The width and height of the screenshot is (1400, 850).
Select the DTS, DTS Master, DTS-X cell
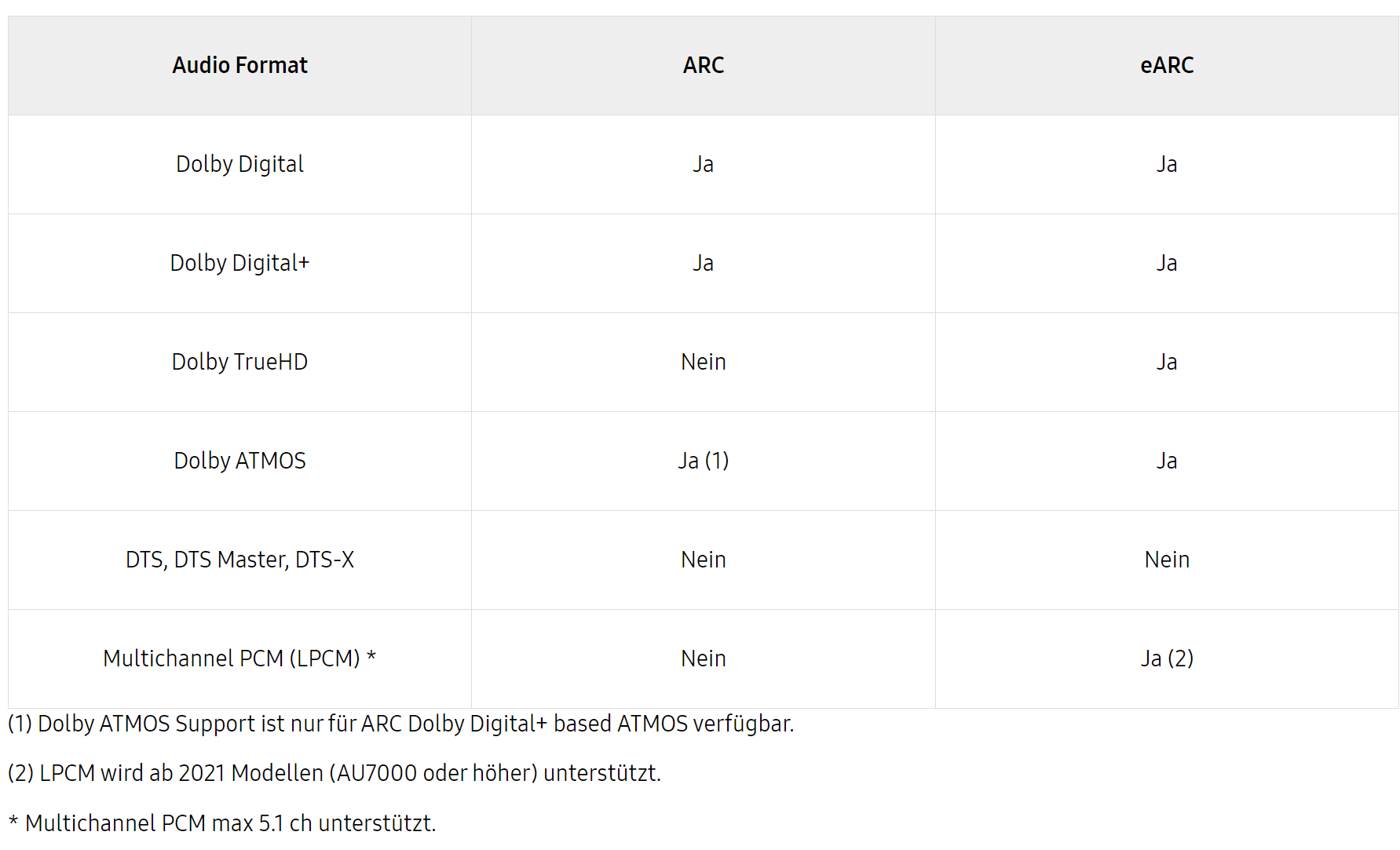point(239,560)
